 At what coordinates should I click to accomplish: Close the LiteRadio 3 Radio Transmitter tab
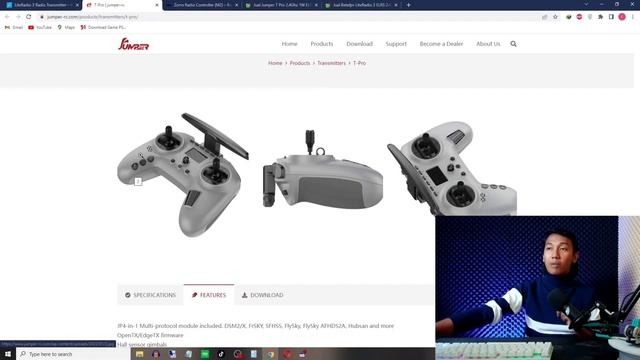77,5
